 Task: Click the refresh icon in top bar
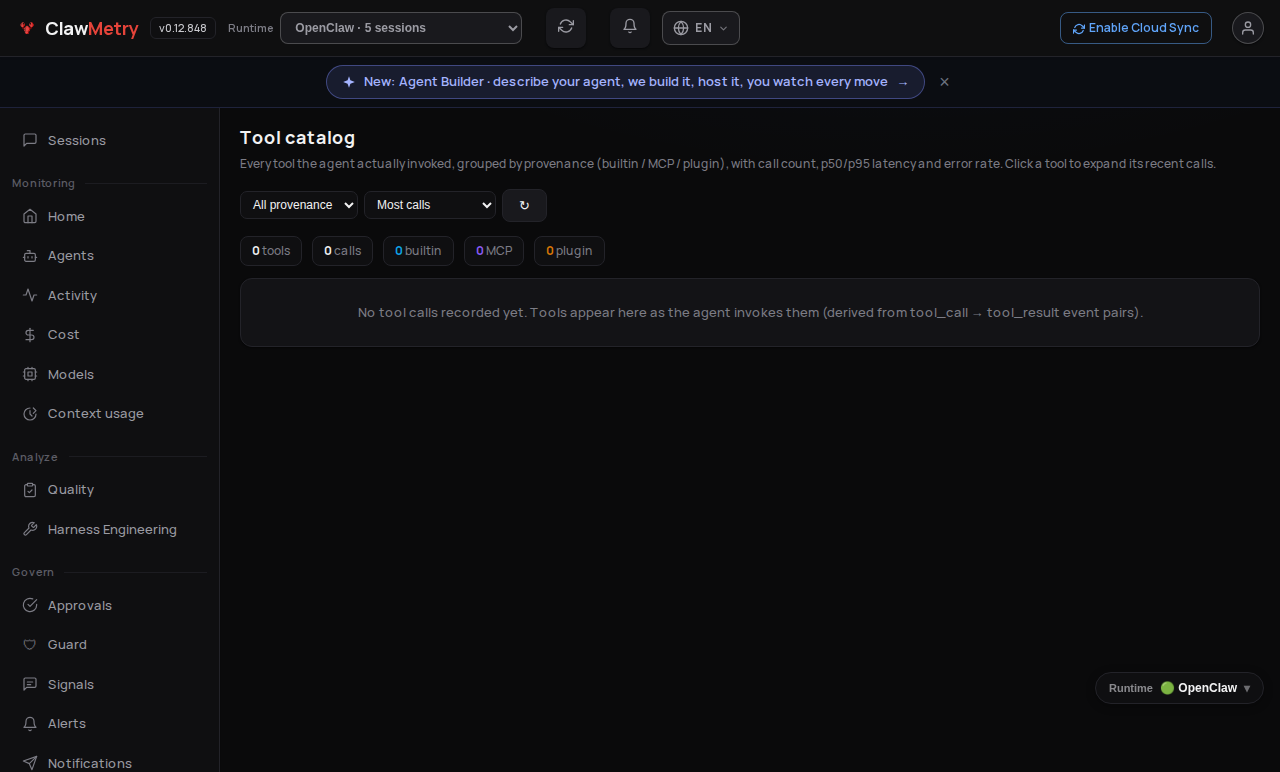tap(566, 27)
